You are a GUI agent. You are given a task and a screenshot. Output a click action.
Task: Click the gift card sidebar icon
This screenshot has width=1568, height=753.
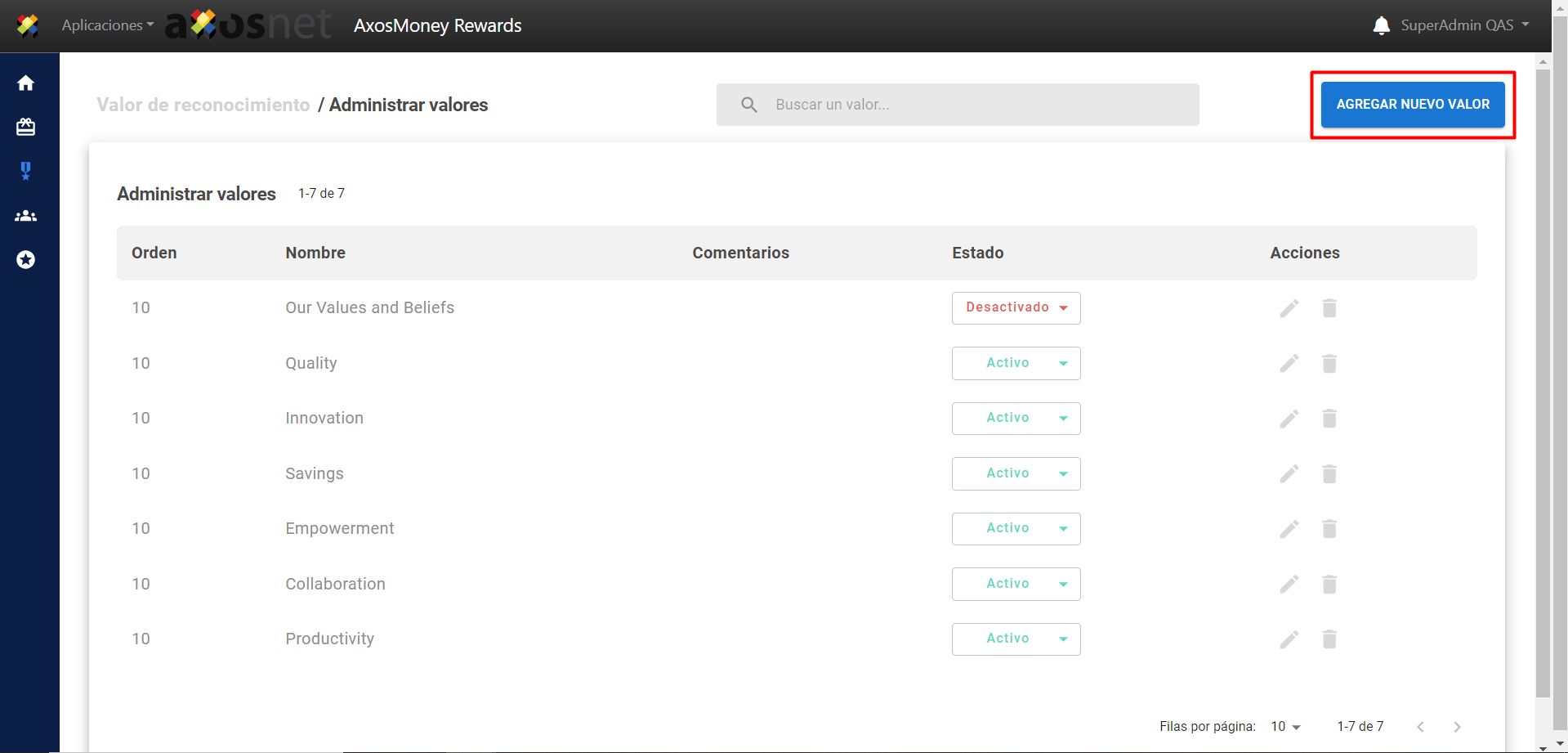click(x=26, y=127)
